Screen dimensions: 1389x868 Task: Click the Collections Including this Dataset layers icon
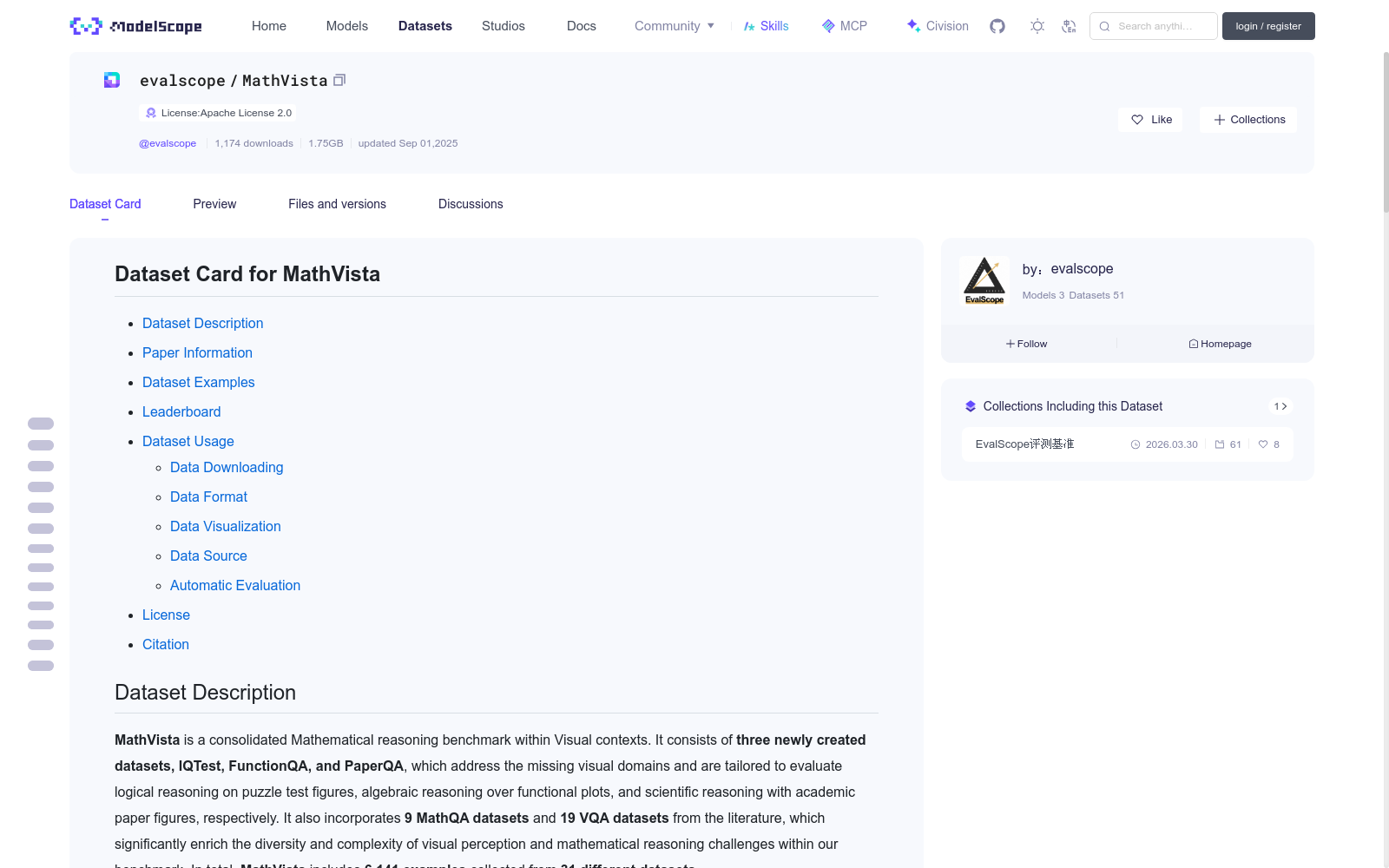click(x=971, y=406)
